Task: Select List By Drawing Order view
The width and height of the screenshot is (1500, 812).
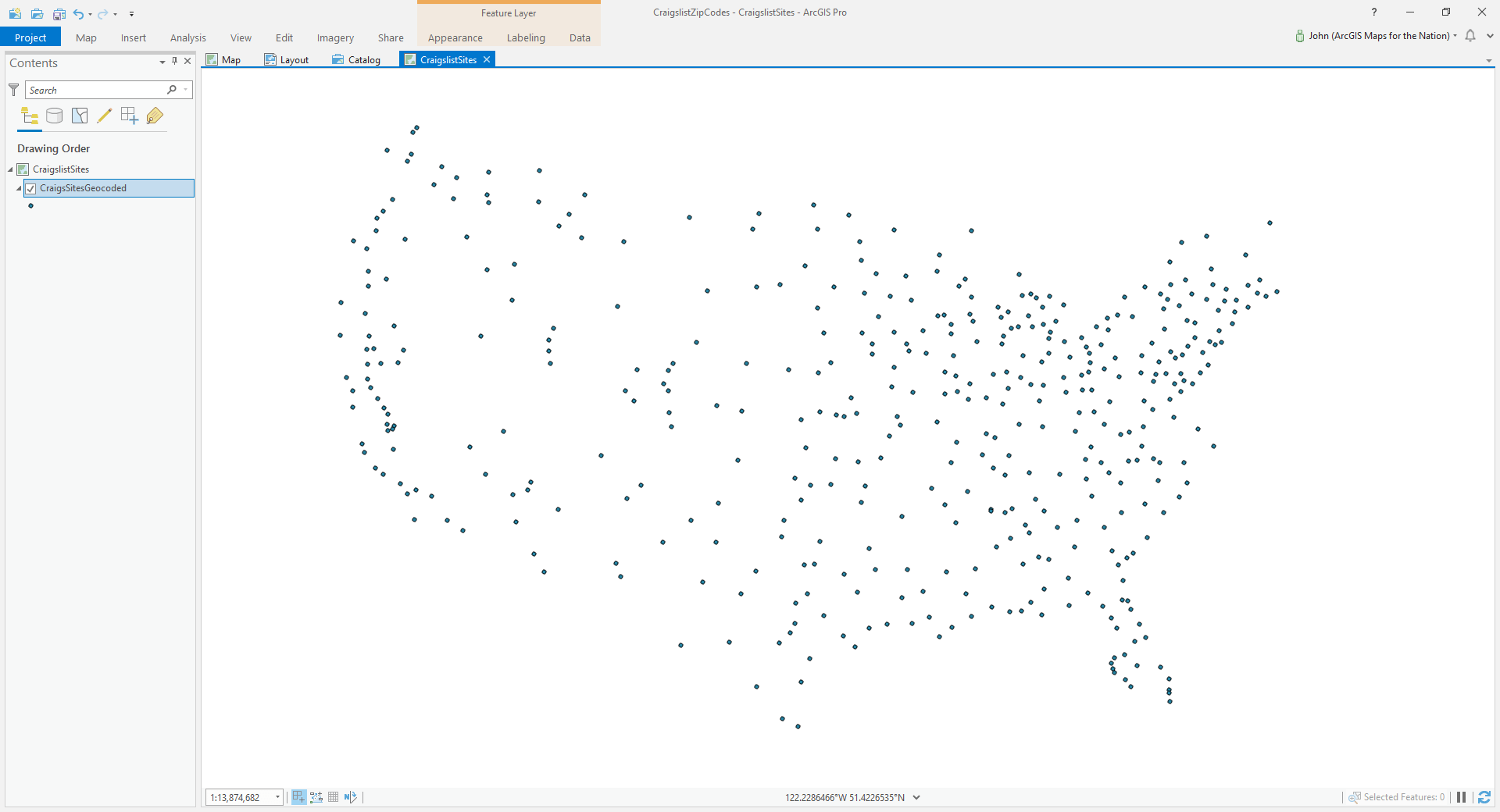Action: (x=30, y=116)
